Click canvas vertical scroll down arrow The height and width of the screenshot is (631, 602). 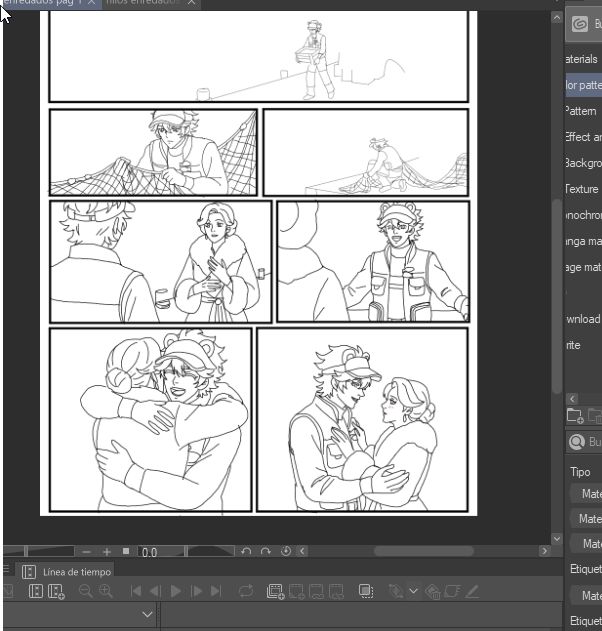[x=557, y=538]
